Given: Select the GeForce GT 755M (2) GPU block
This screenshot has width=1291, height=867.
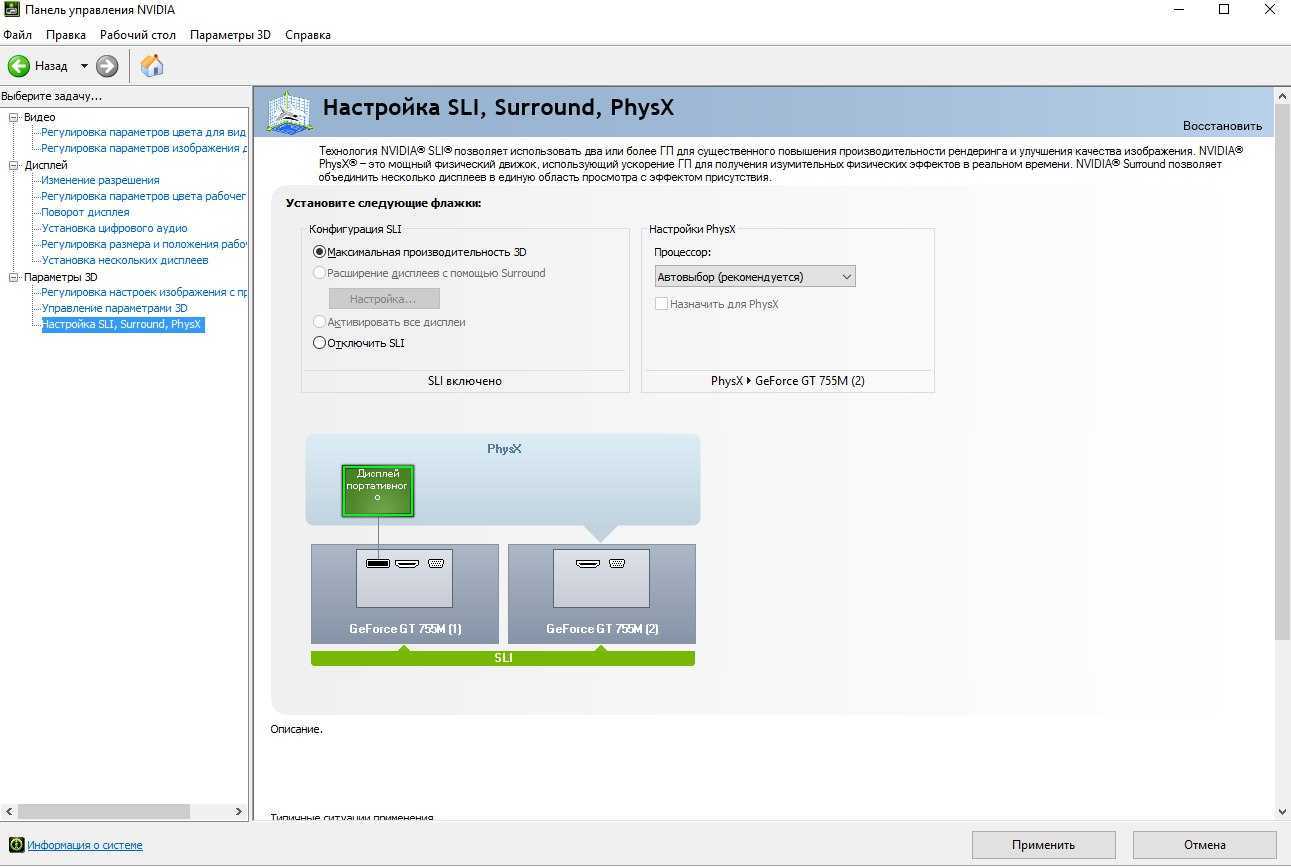Looking at the screenshot, I should click(x=601, y=593).
